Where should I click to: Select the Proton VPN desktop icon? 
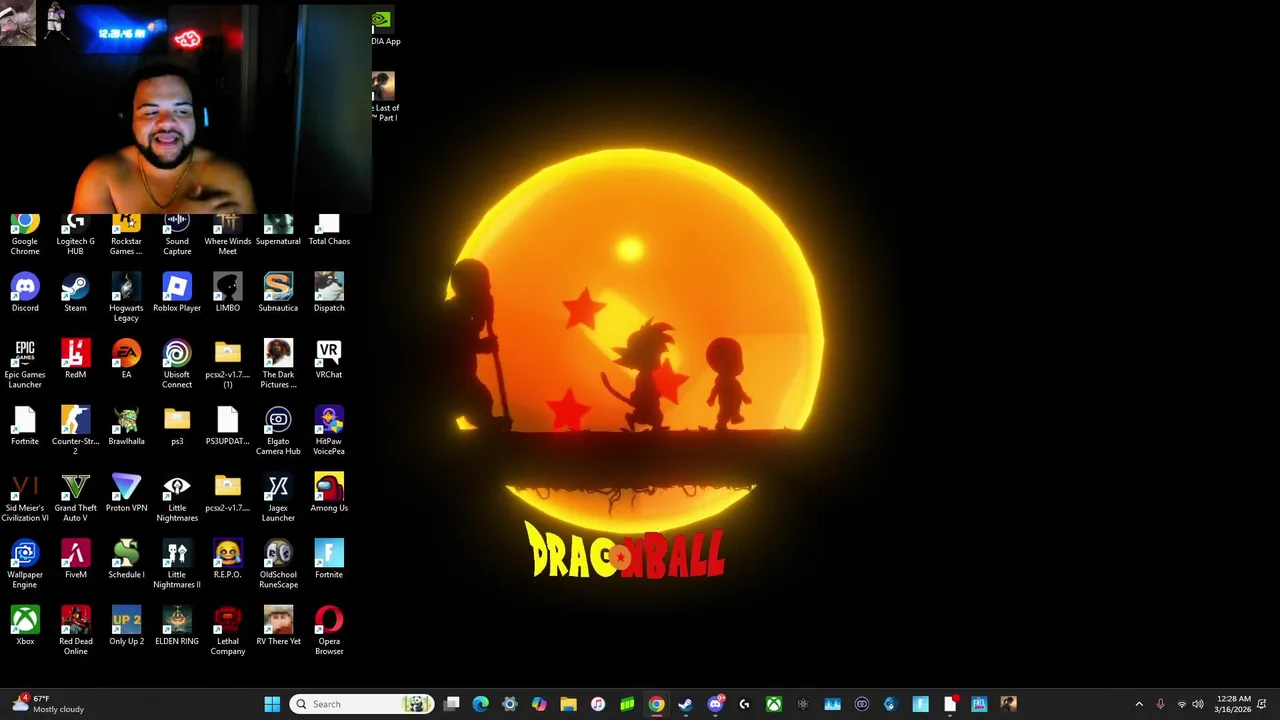click(126, 493)
